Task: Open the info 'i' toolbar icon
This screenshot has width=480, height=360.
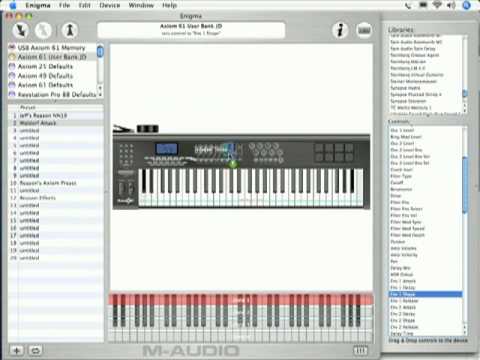Action: tap(340, 30)
